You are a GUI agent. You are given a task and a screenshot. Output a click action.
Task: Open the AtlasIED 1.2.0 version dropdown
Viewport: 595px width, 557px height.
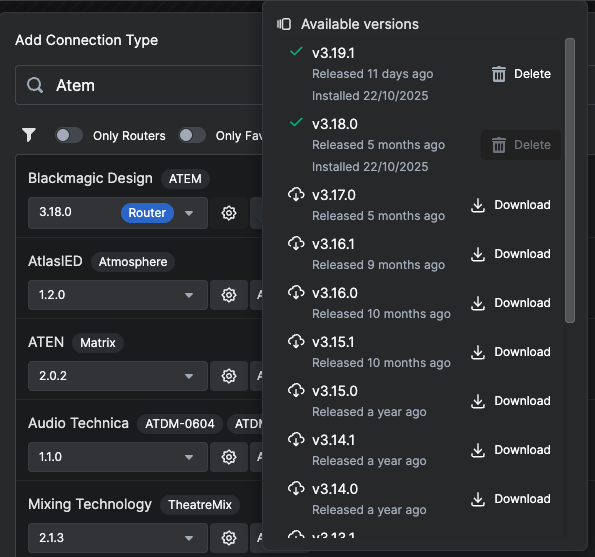tap(118, 295)
